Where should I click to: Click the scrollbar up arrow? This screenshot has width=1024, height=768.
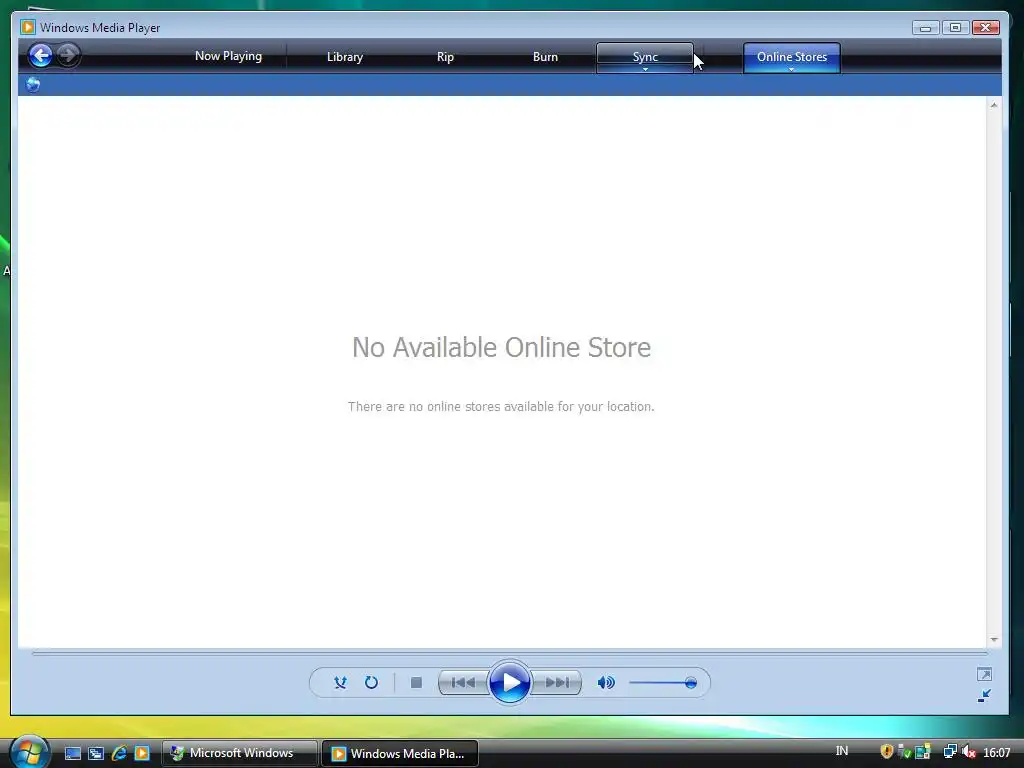point(994,105)
